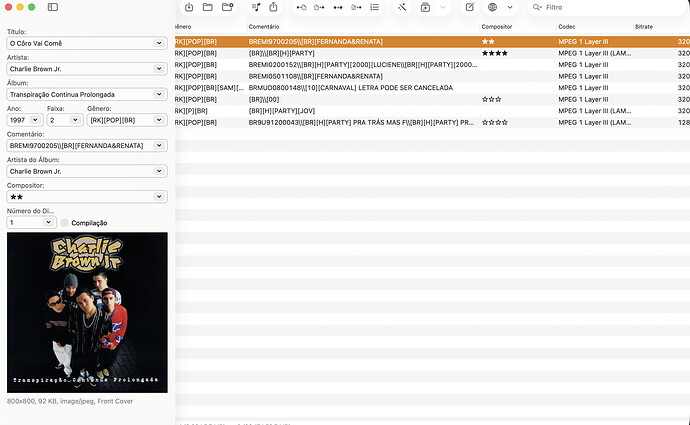Expand the Artista do Álbum dropdown arrow
Viewport: 690px width, 425px height.
click(159, 171)
